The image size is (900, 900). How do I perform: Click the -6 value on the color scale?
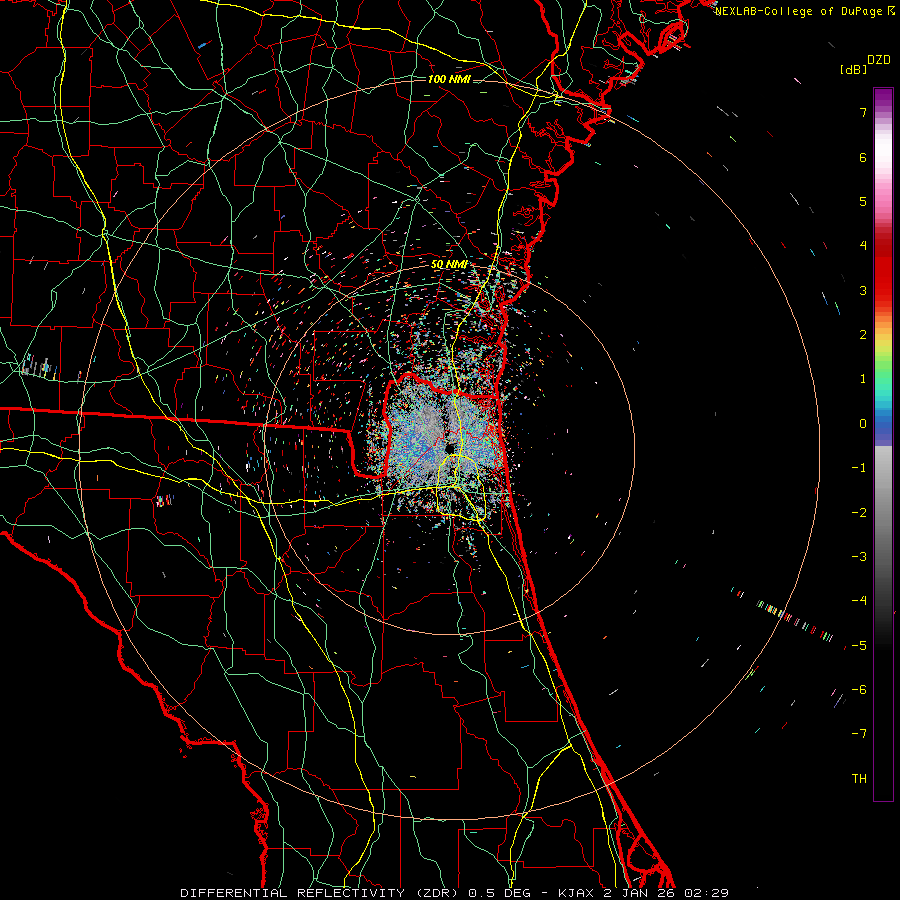coord(859,690)
